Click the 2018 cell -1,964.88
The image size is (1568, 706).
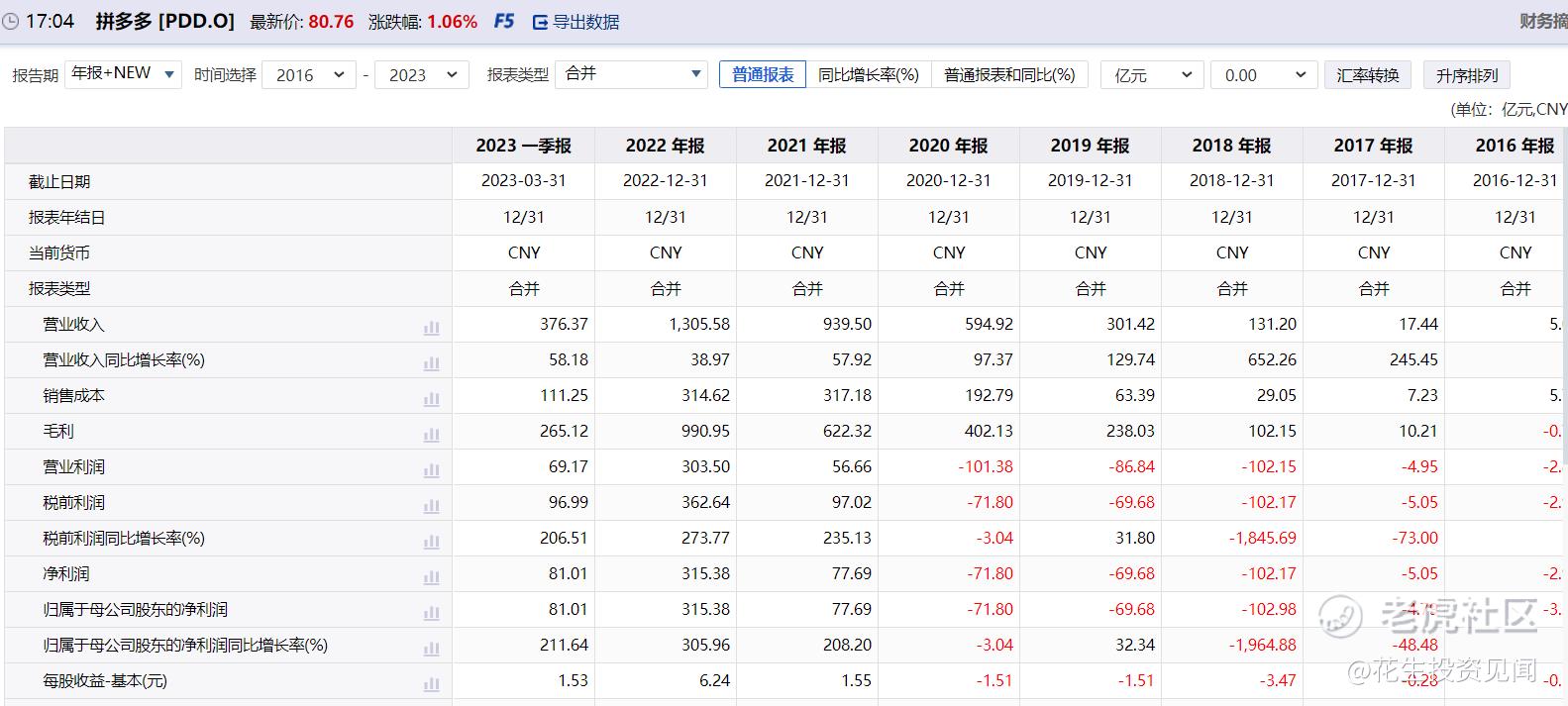click(1262, 645)
